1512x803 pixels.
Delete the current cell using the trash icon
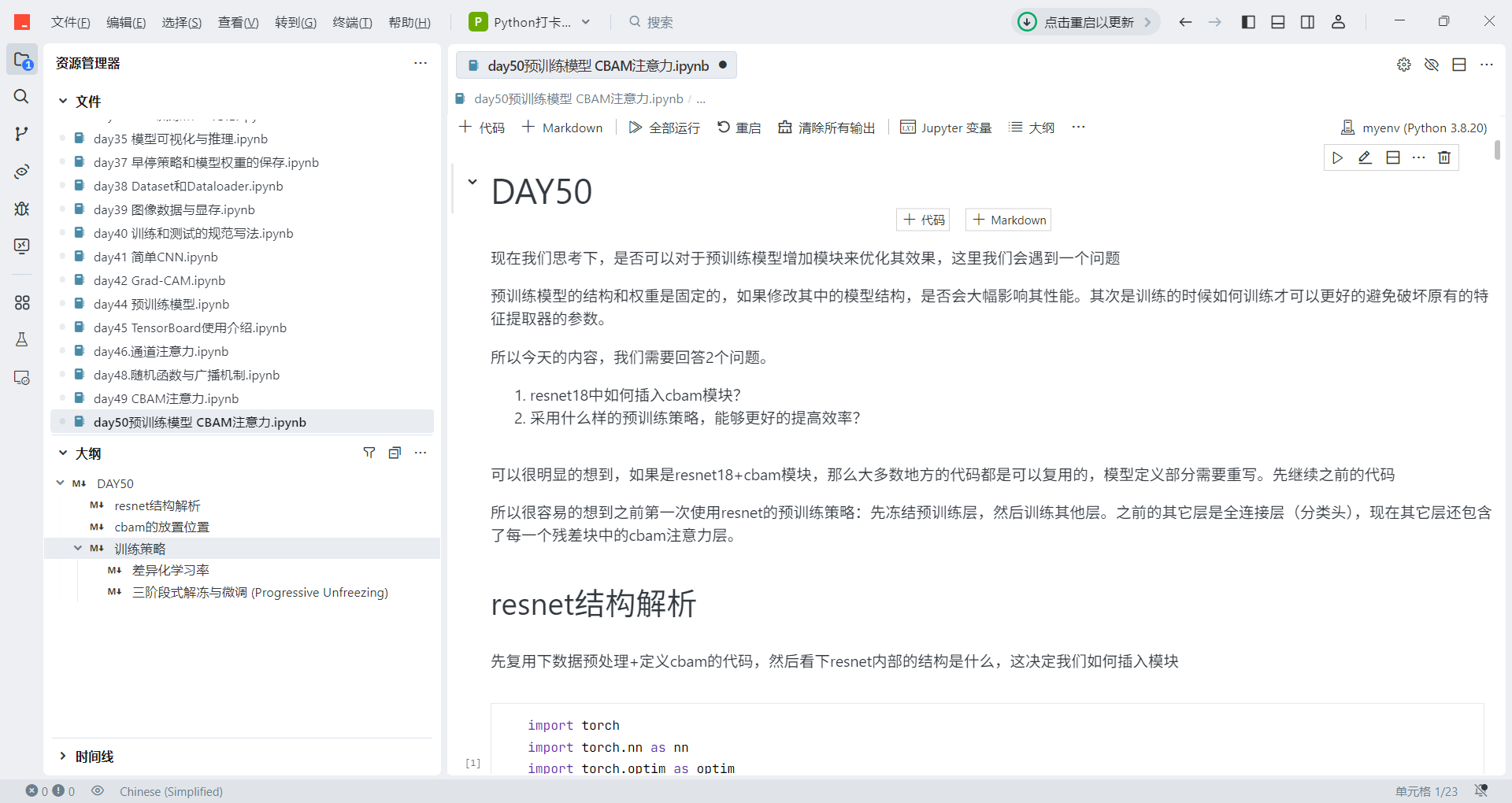(x=1444, y=157)
